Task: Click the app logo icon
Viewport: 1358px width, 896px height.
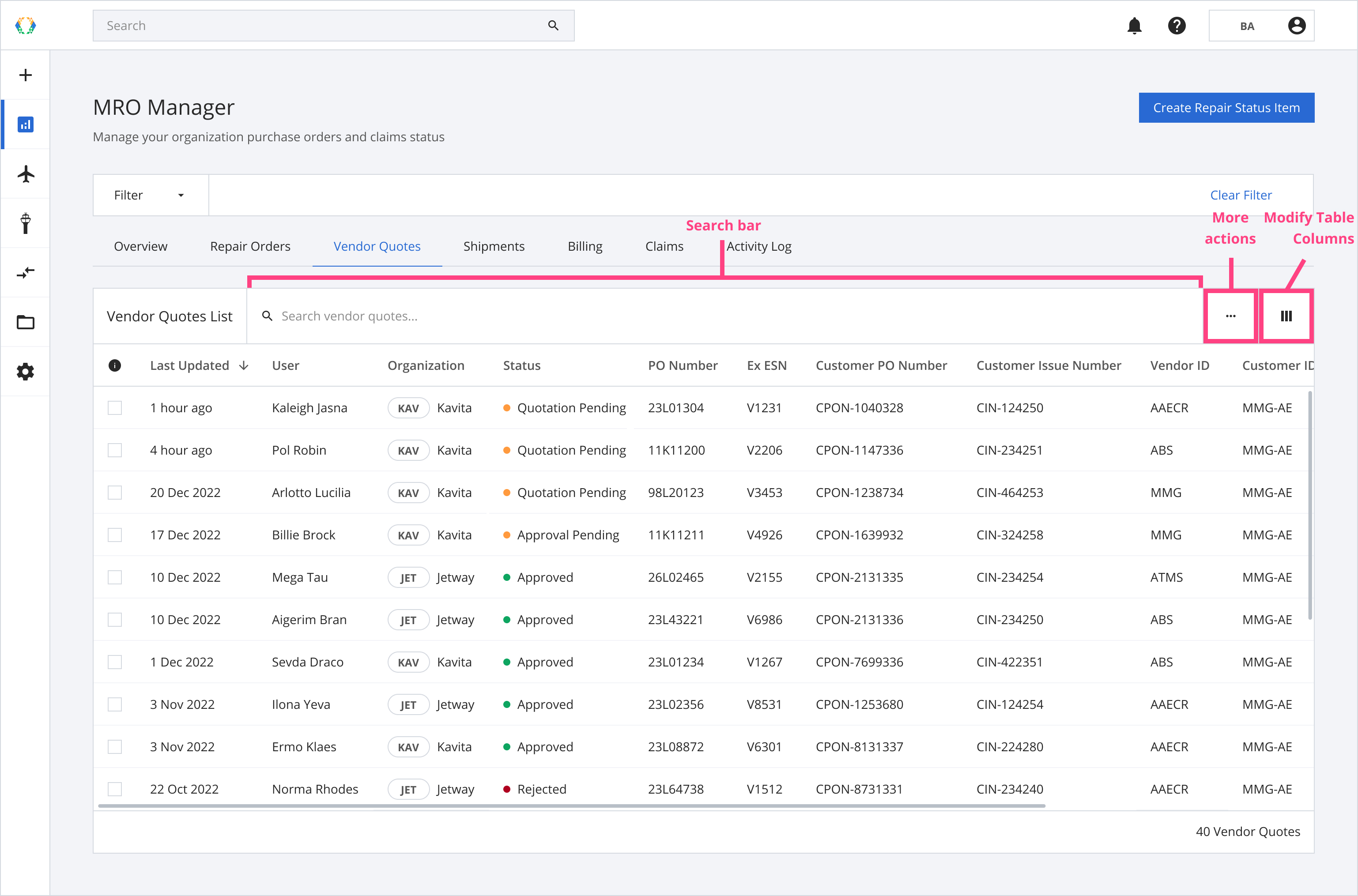Action: tap(25, 26)
